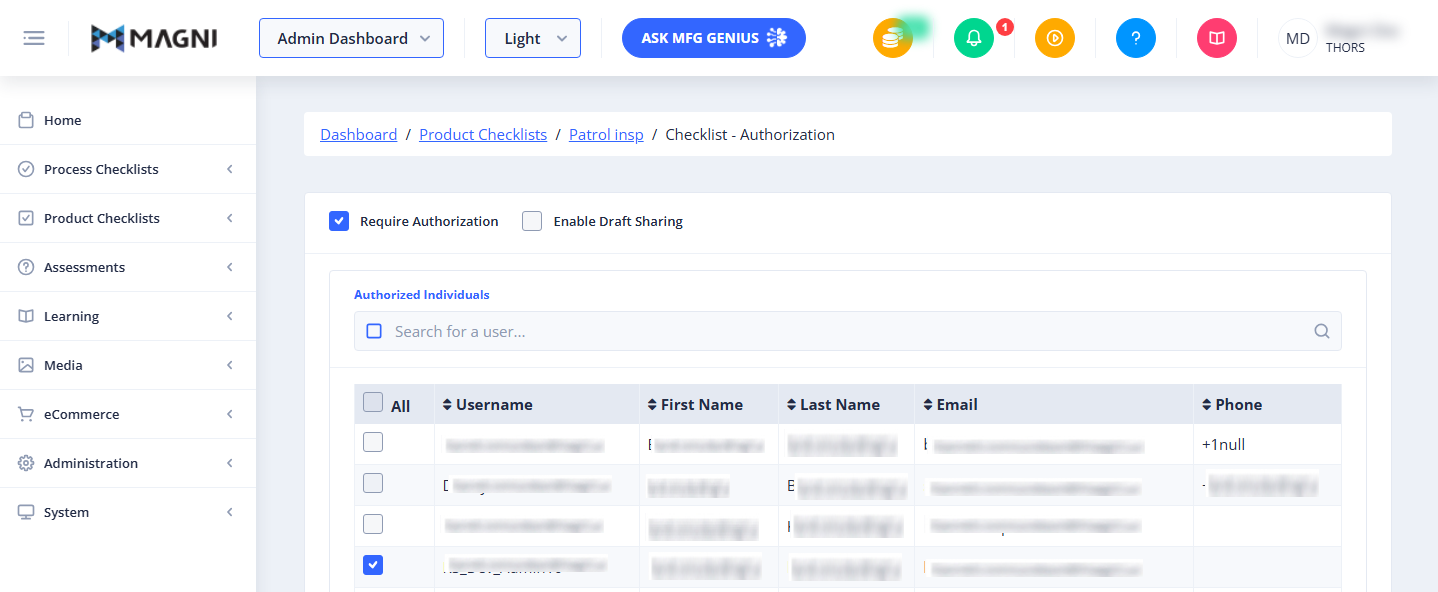
Task: Open the blue help question icon
Action: [x=1136, y=39]
